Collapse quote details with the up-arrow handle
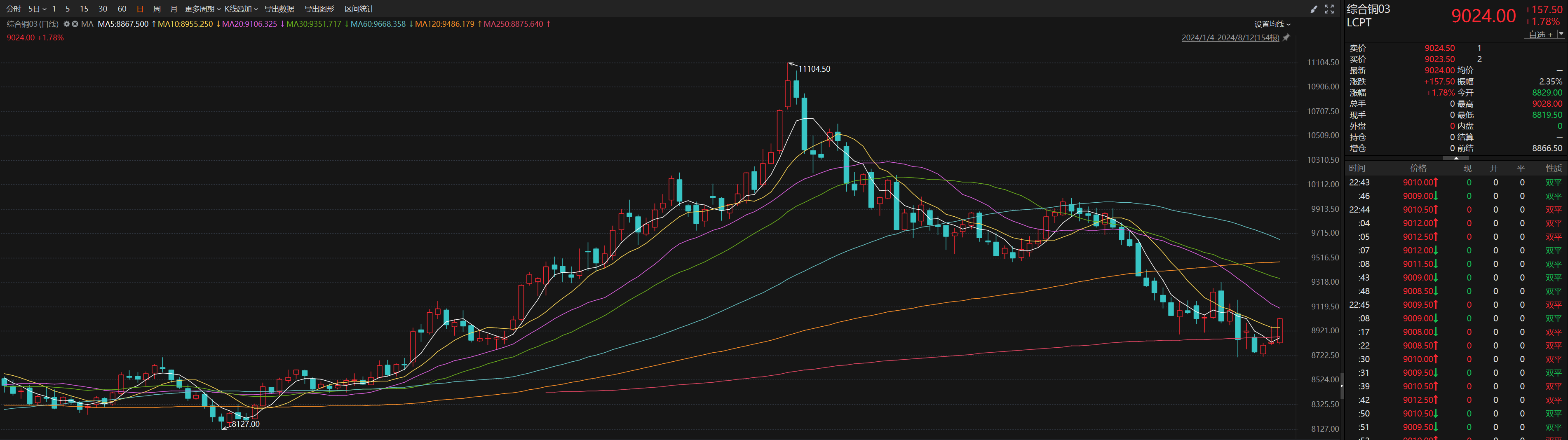The width and height of the screenshot is (1568, 440). coord(1456,158)
